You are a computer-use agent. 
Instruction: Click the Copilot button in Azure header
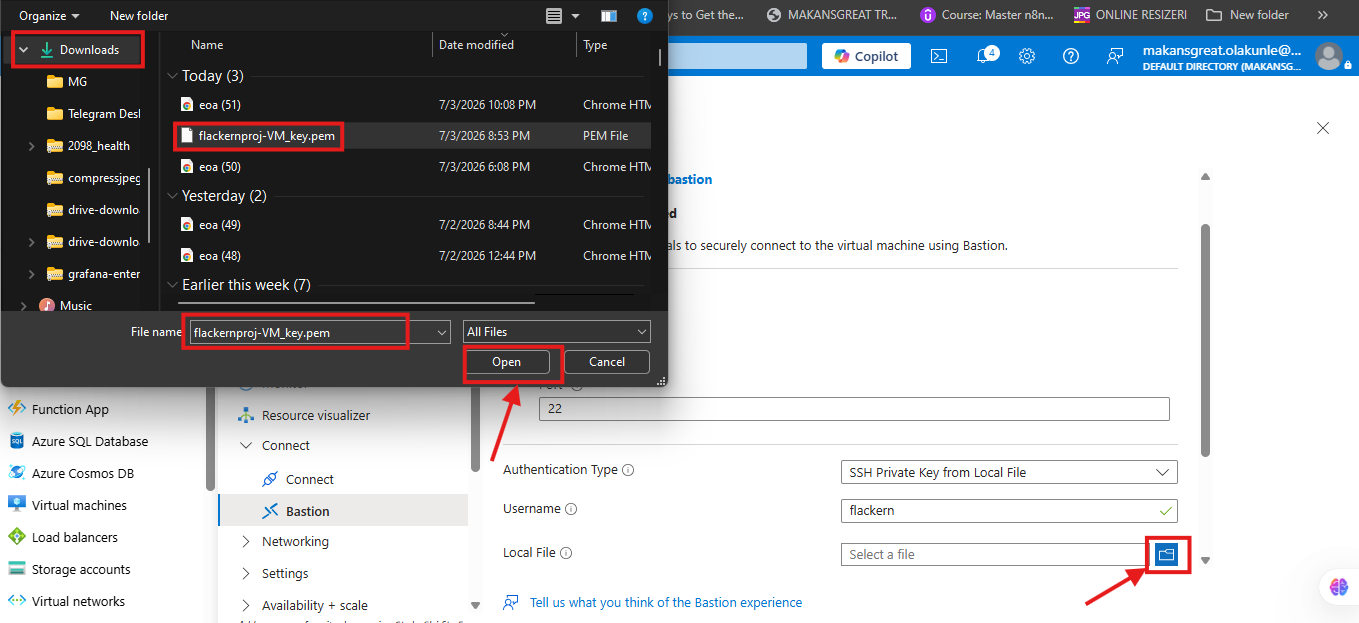pos(866,56)
